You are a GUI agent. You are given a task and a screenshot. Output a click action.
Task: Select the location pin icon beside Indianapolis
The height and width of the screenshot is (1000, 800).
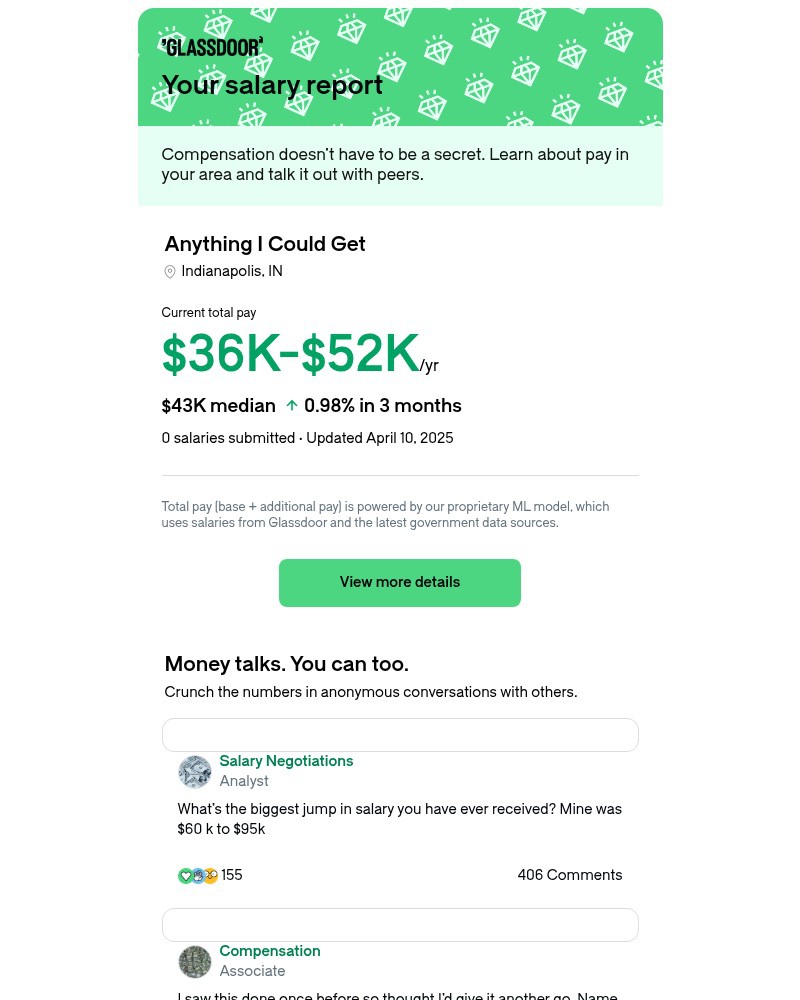tap(170, 271)
